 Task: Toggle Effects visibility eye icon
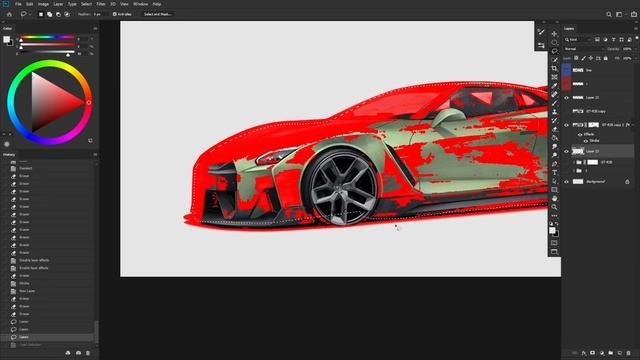point(580,134)
